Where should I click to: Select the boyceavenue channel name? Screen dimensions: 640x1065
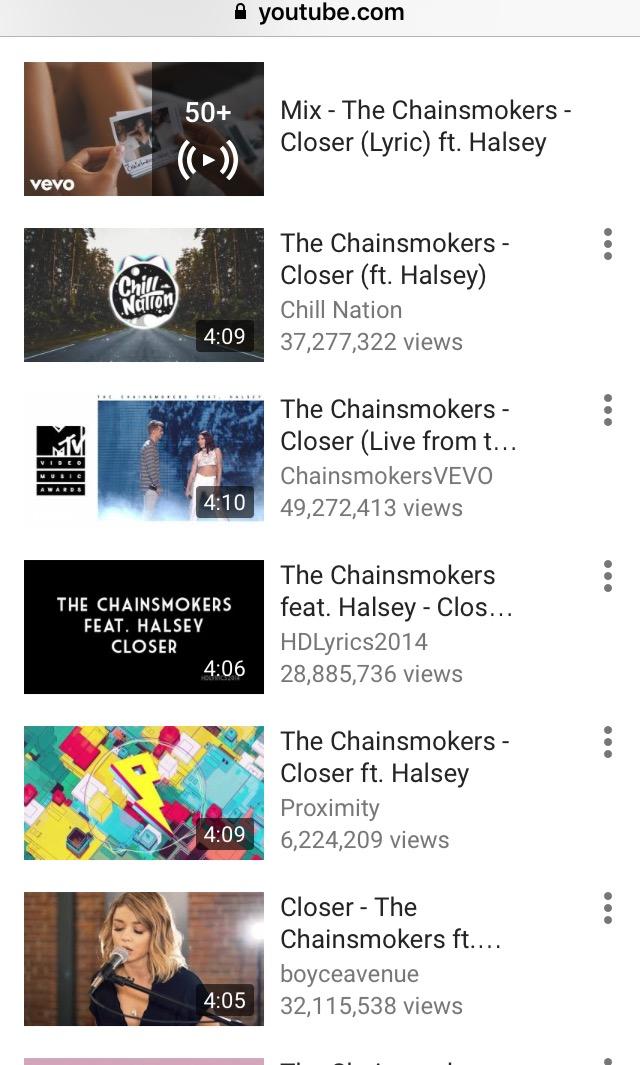(349, 974)
